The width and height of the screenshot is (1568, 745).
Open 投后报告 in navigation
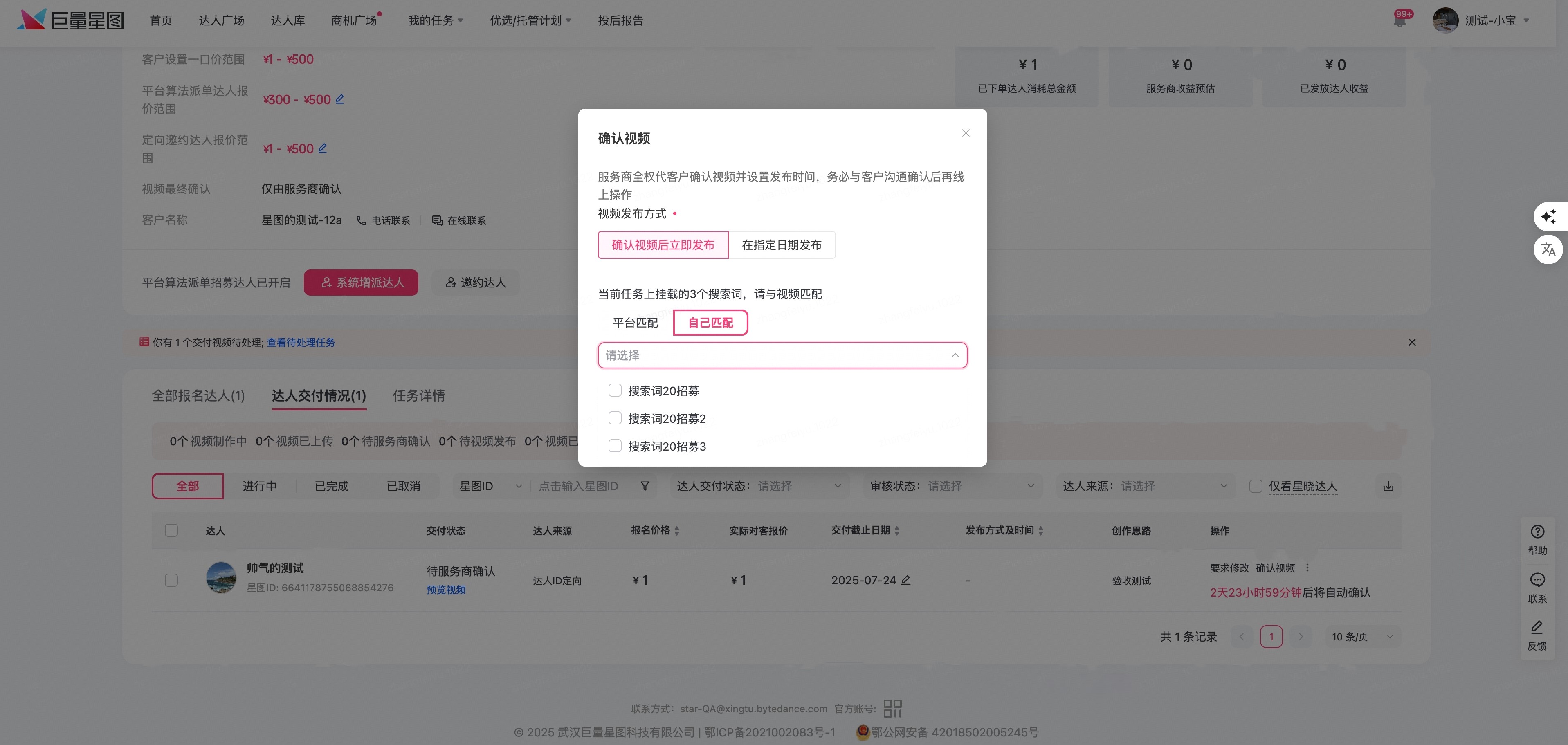pyautogui.click(x=620, y=21)
